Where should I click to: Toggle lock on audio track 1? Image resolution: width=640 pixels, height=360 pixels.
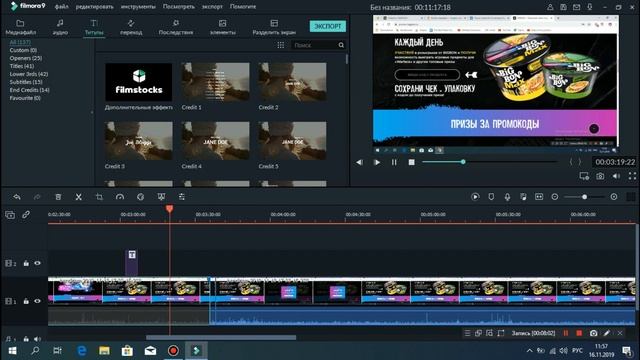click(x=26, y=339)
